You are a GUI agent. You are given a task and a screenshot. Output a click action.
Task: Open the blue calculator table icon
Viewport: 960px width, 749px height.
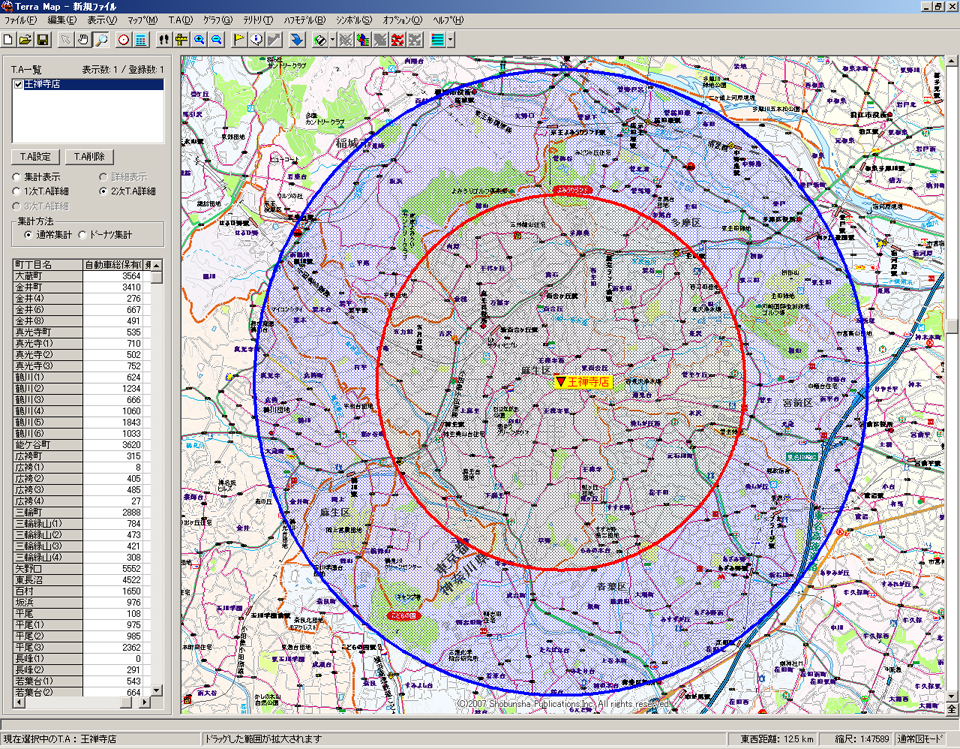tap(141, 40)
